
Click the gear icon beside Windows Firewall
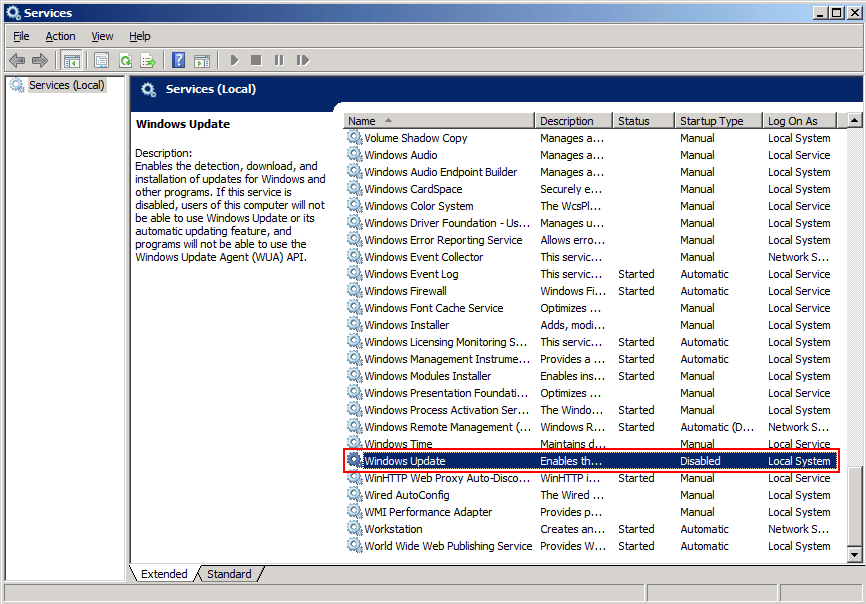(354, 290)
